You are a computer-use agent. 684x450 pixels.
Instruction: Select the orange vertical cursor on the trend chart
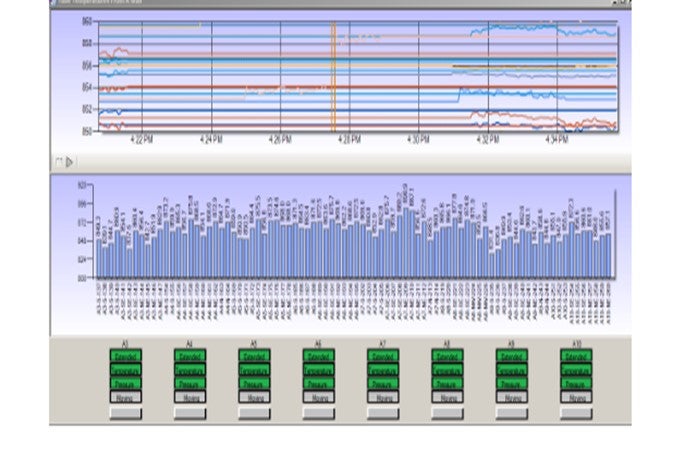coord(333,77)
